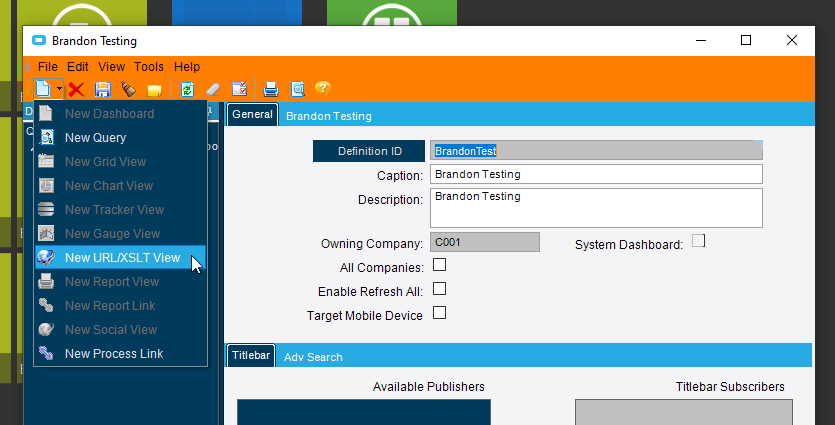This screenshot has width=835, height=425.
Task: Click the yellow sticky note Memo icon
Action: (154, 89)
